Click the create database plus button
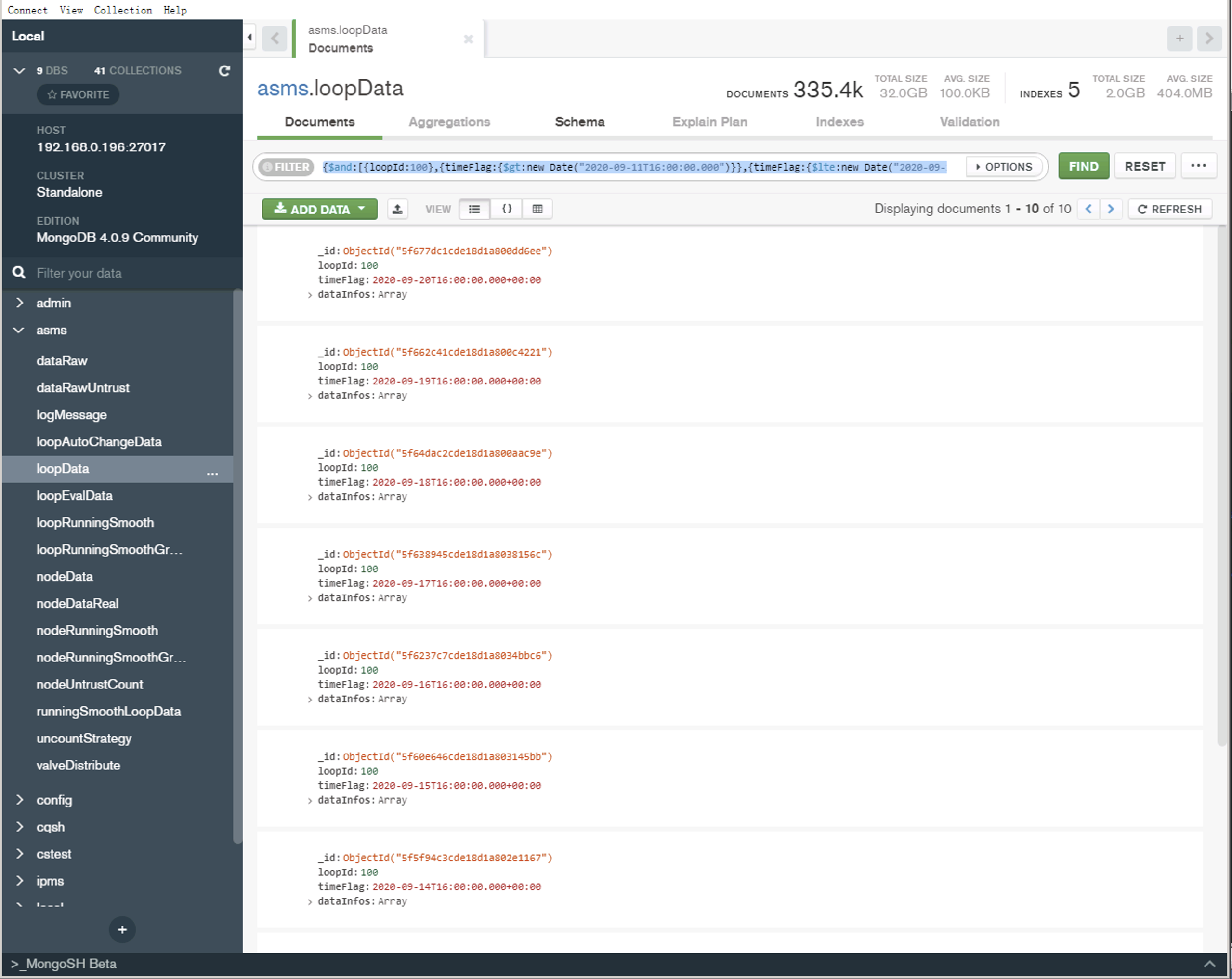 tap(122, 930)
